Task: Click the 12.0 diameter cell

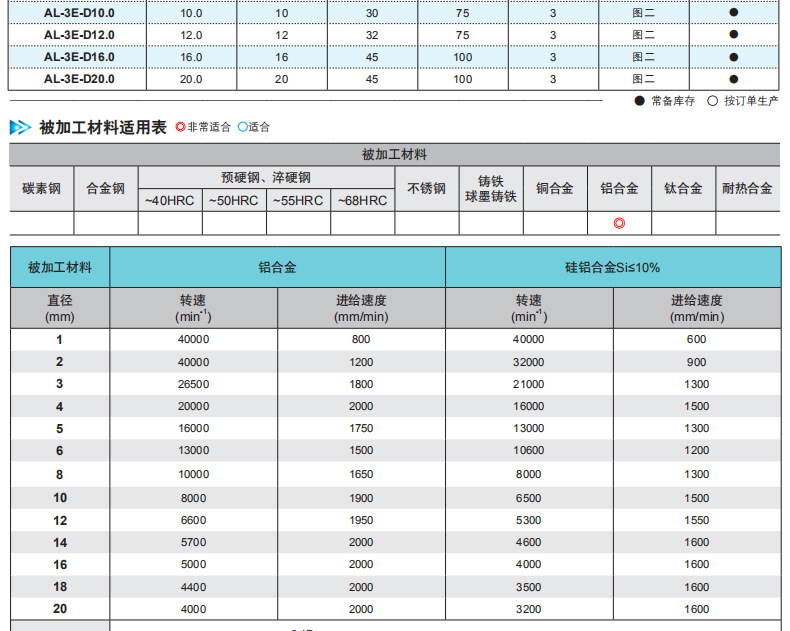Action: point(191,35)
